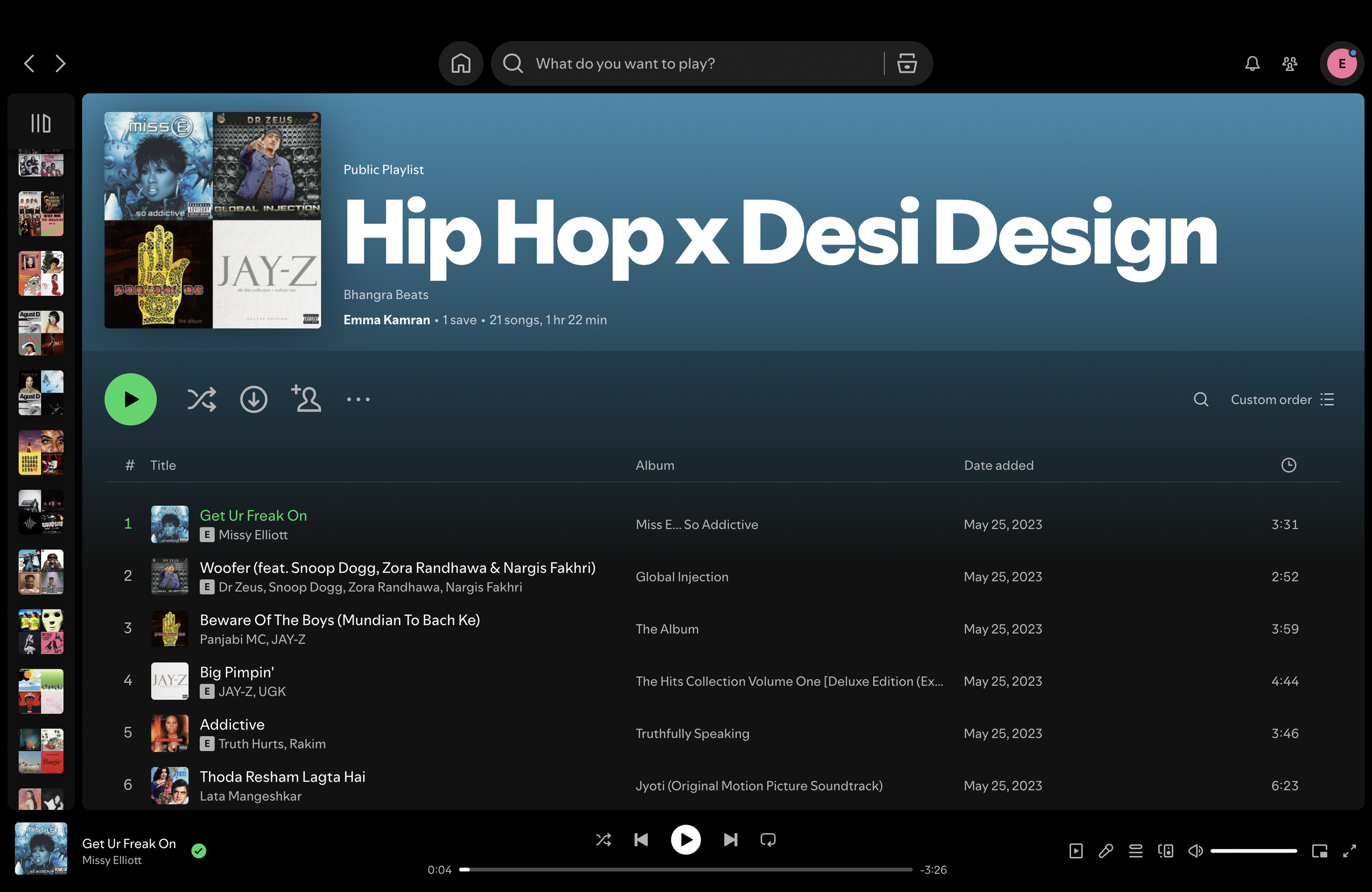Open Get Ur Freak On in now playing bar
Viewport: 1372px width, 892px height.
(x=128, y=844)
